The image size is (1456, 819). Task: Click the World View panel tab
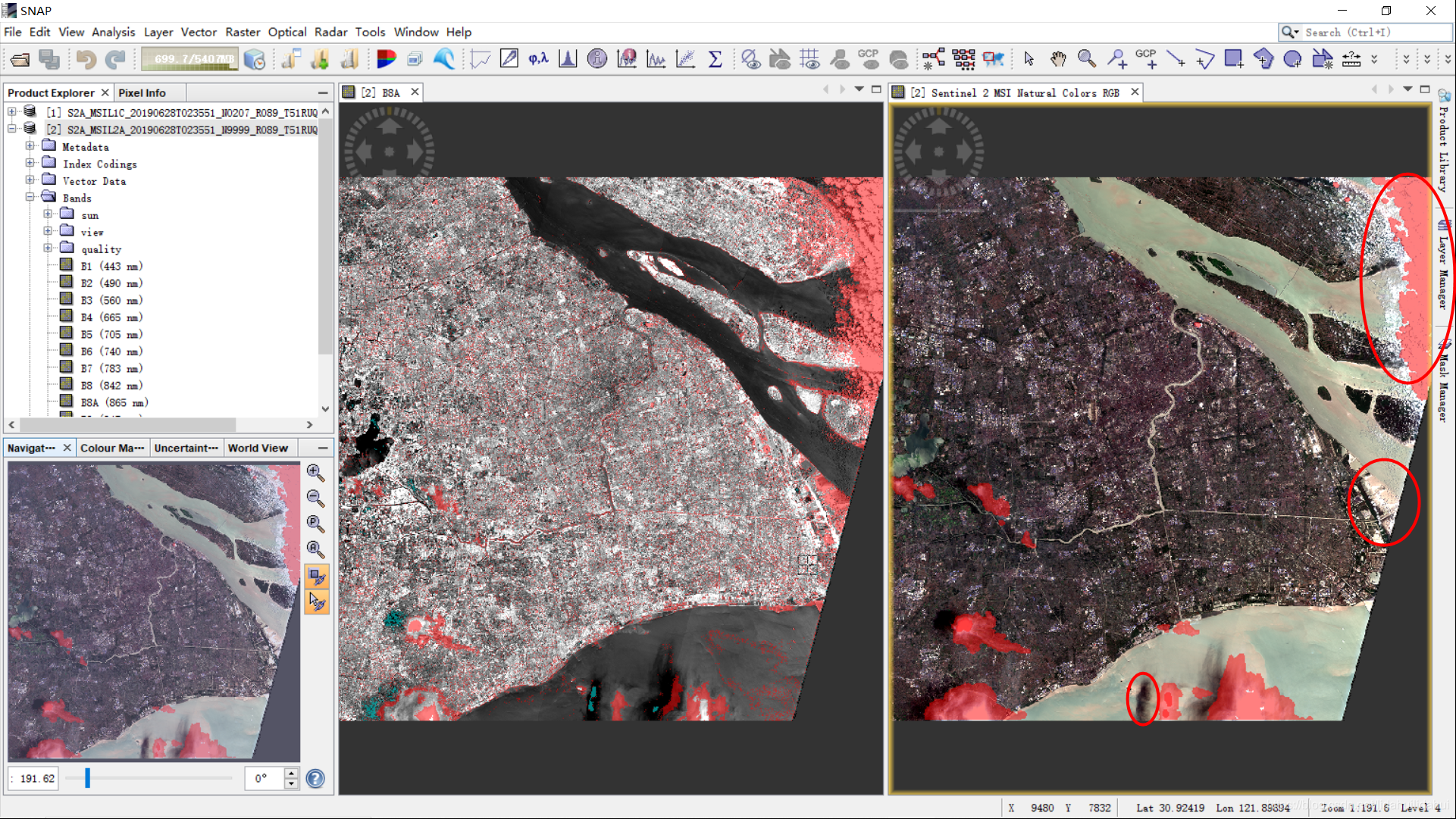click(x=258, y=447)
